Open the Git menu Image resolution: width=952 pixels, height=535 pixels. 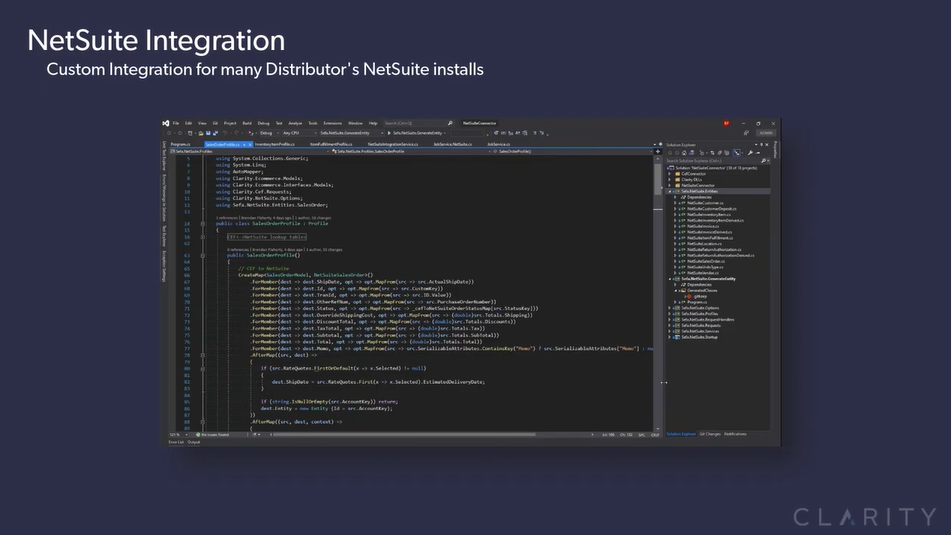pos(215,123)
